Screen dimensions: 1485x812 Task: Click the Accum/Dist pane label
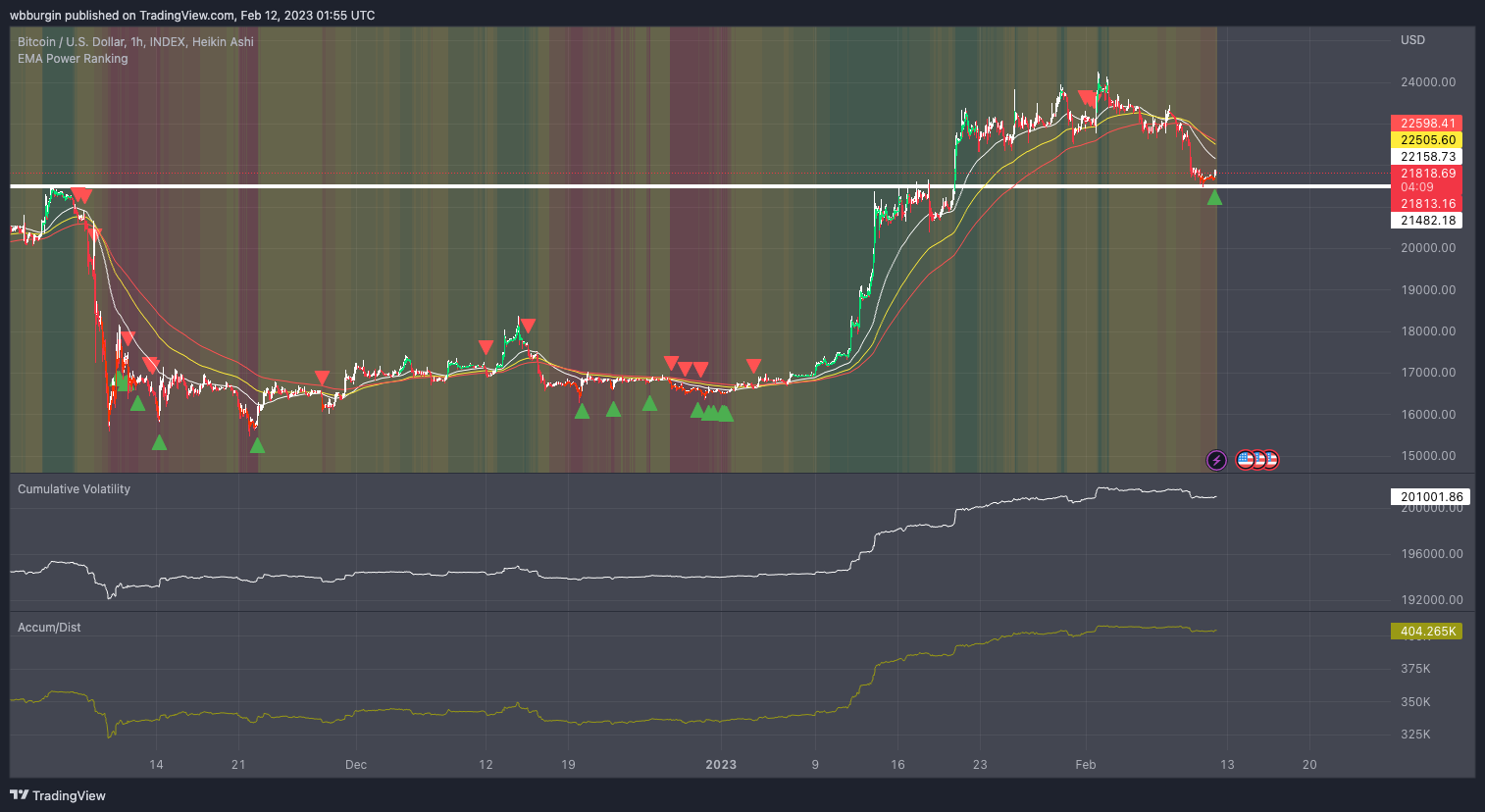click(49, 628)
